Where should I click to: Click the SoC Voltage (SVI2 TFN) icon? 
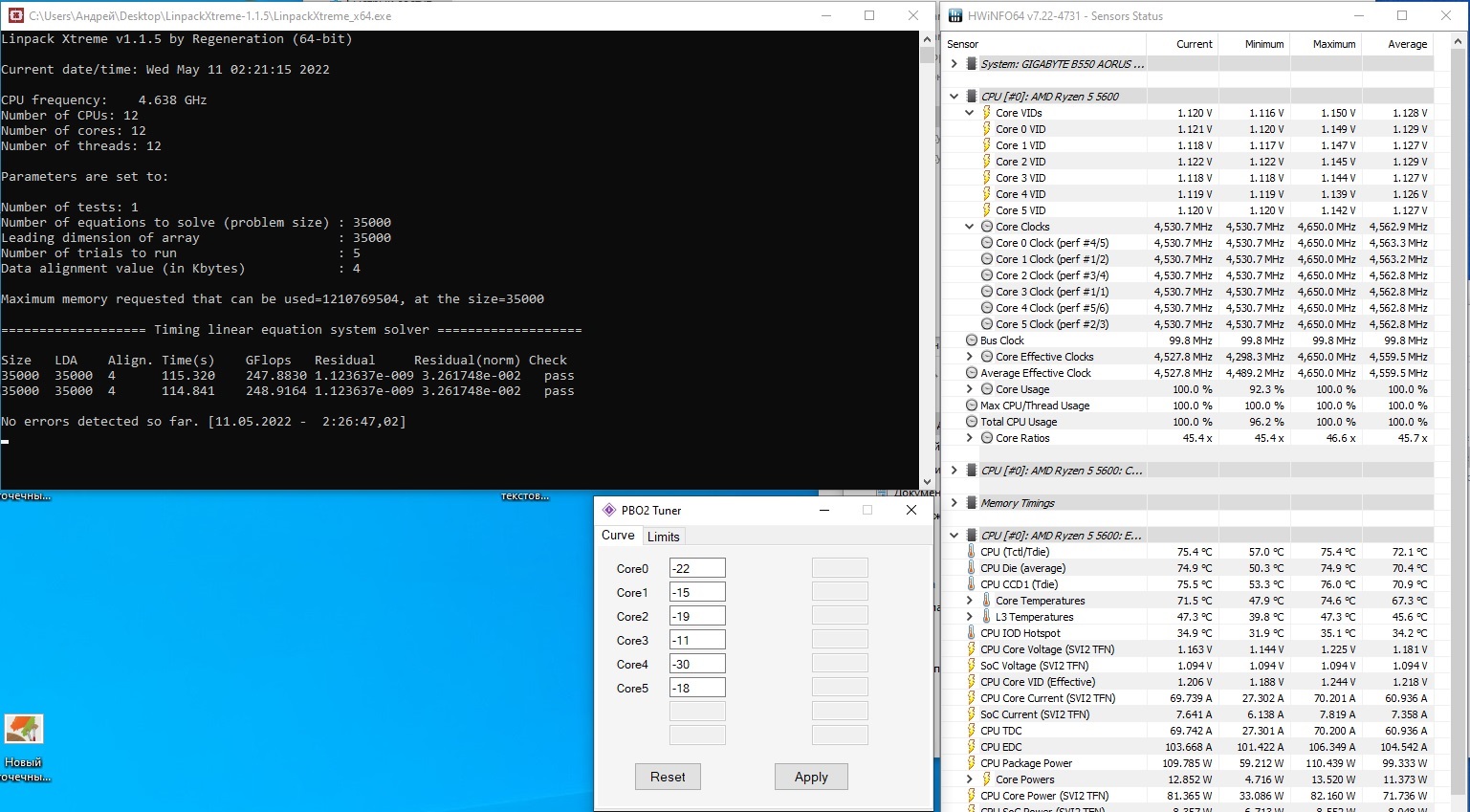click(972, 666)
